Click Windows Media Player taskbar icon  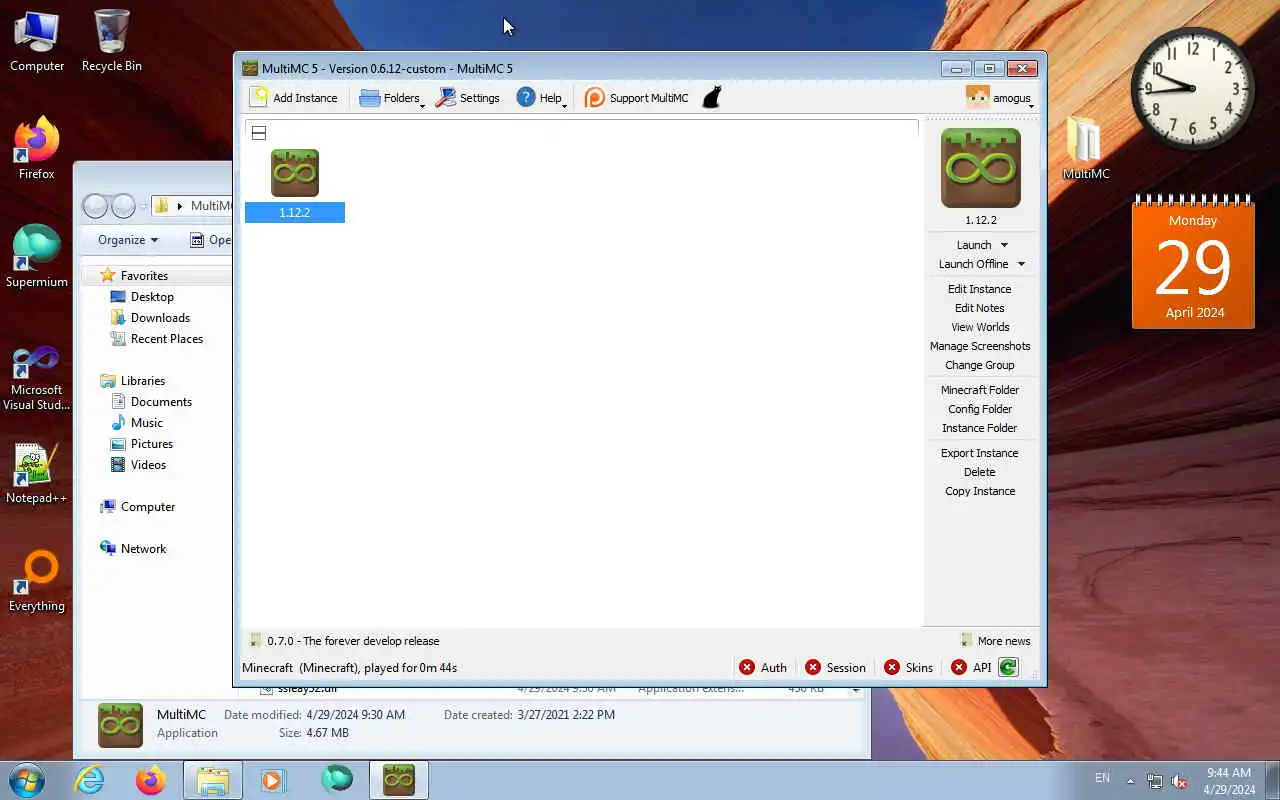[x=274, y=780]
